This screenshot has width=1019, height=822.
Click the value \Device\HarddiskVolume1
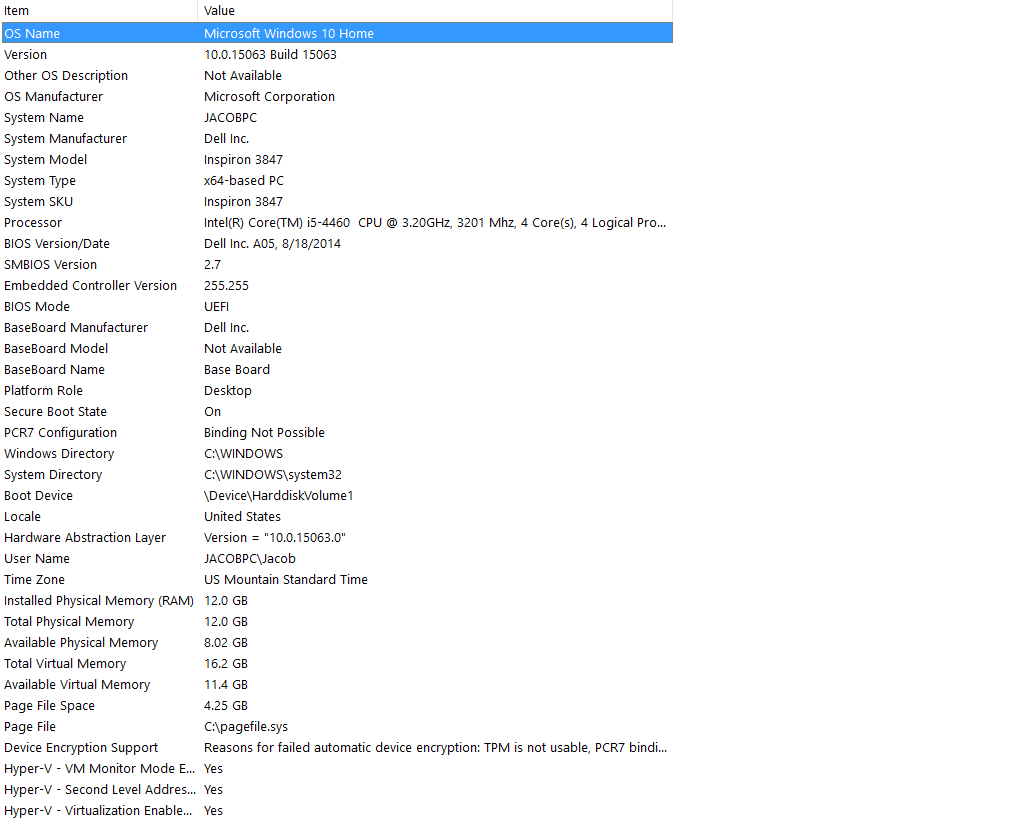pyautogui.click(x=278, y=496)
